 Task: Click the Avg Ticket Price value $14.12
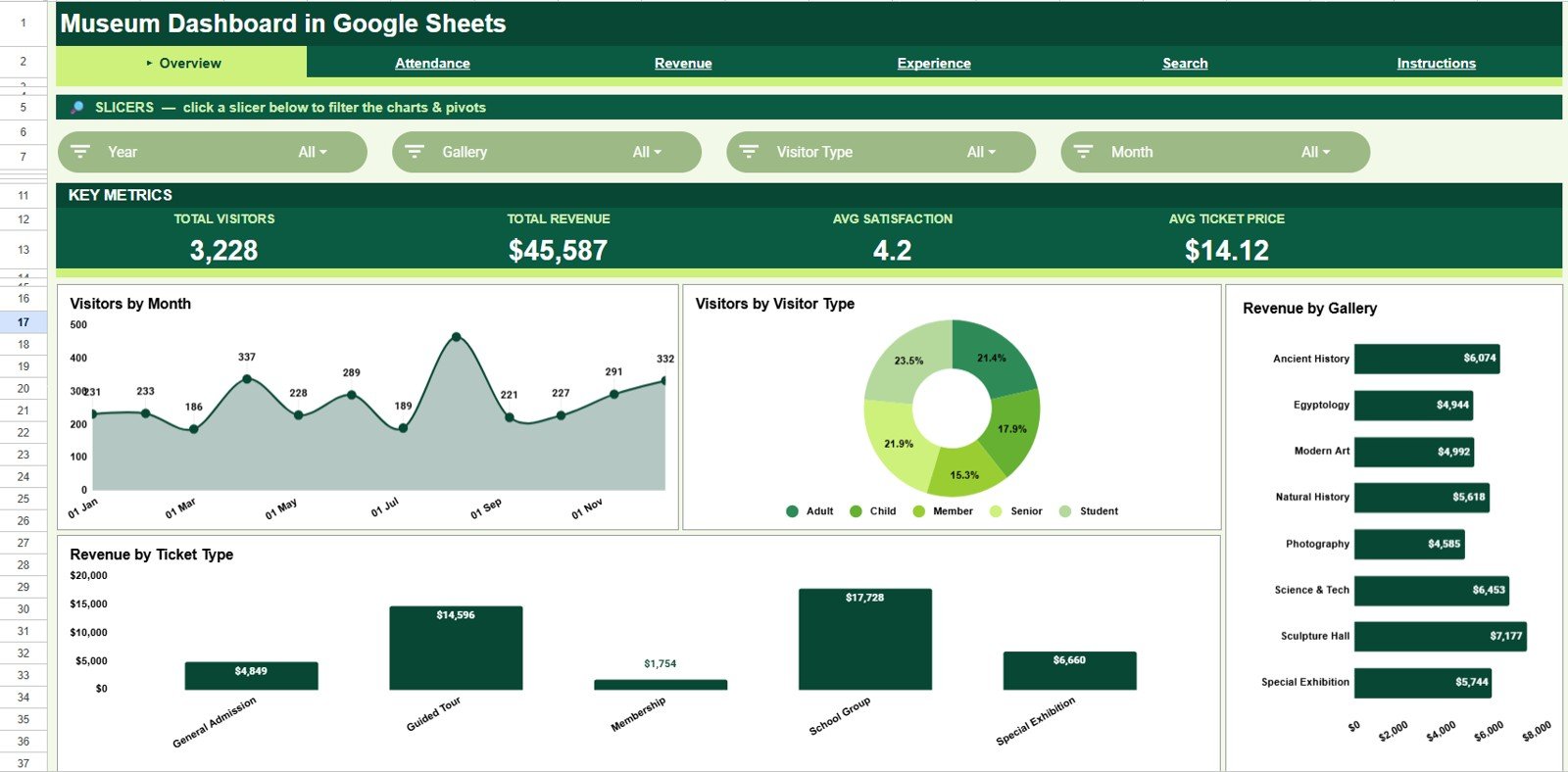[1227, 251]
